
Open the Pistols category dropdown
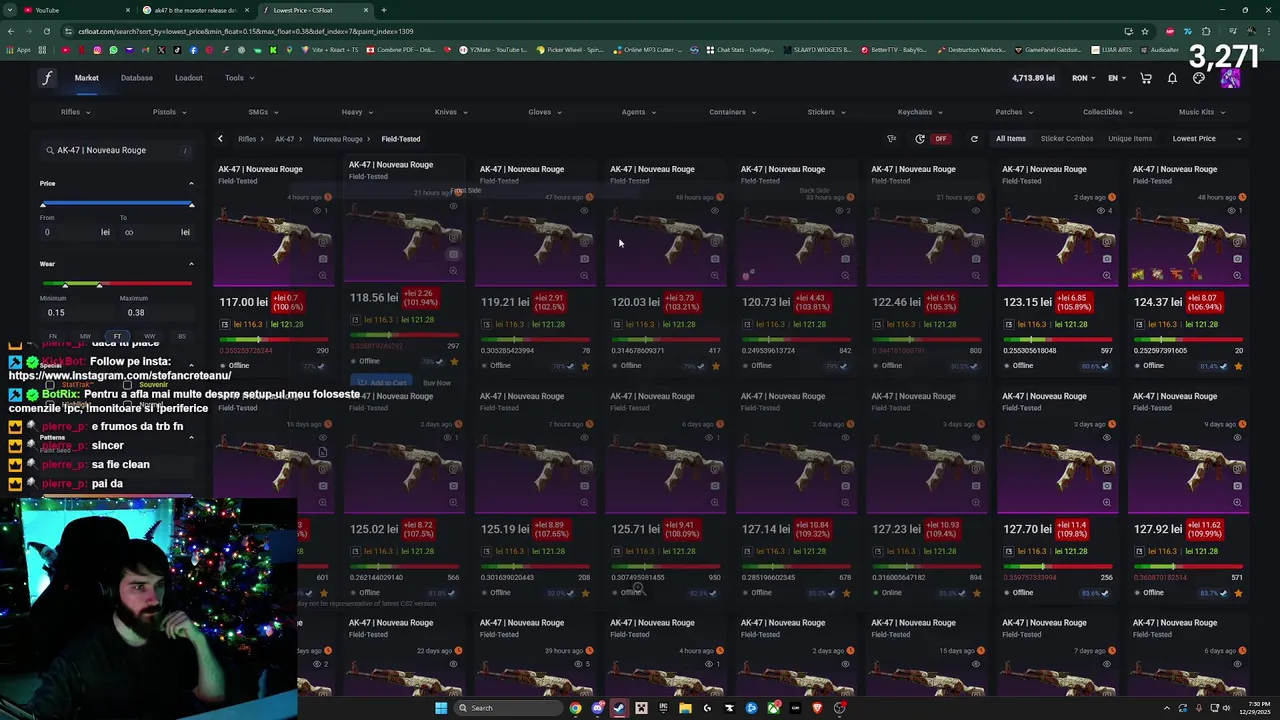pos(169,112)
